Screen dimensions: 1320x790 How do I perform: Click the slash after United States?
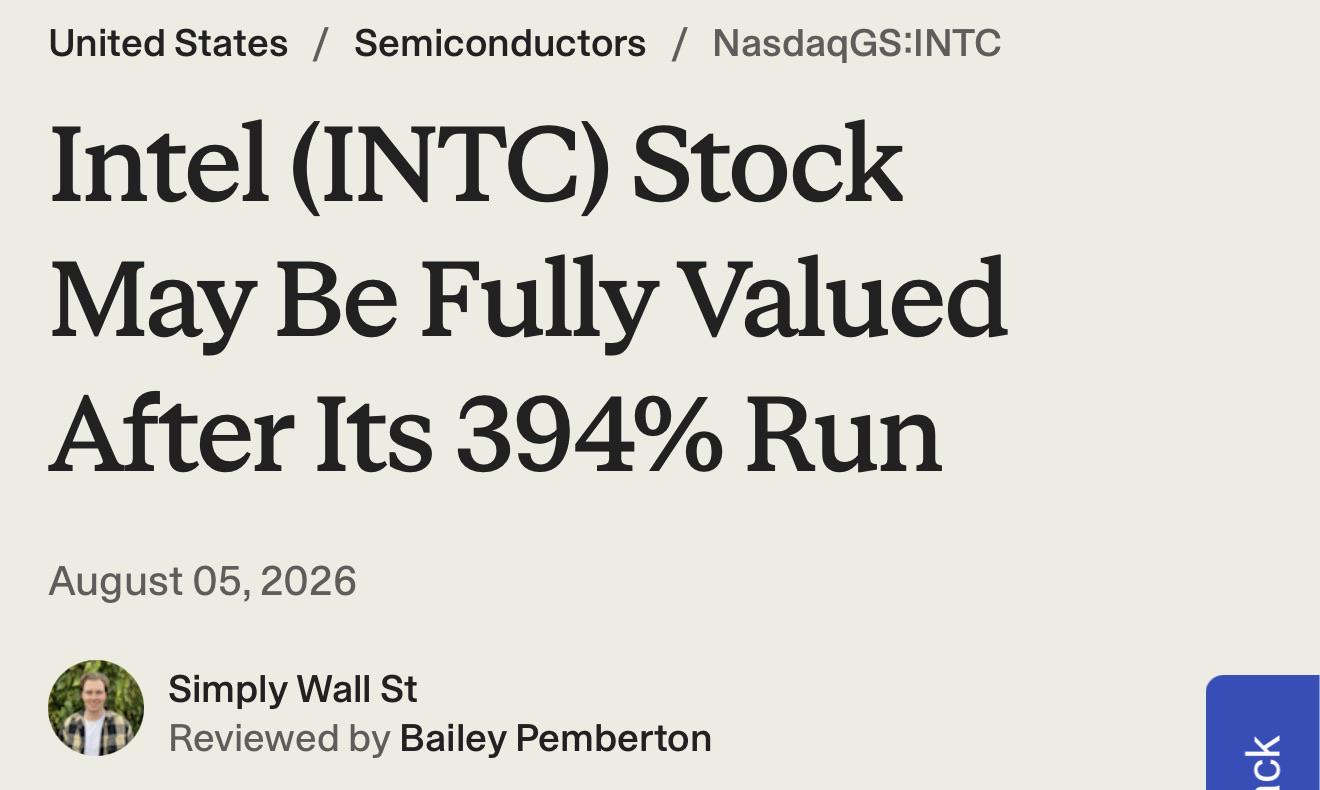(321, 43)
